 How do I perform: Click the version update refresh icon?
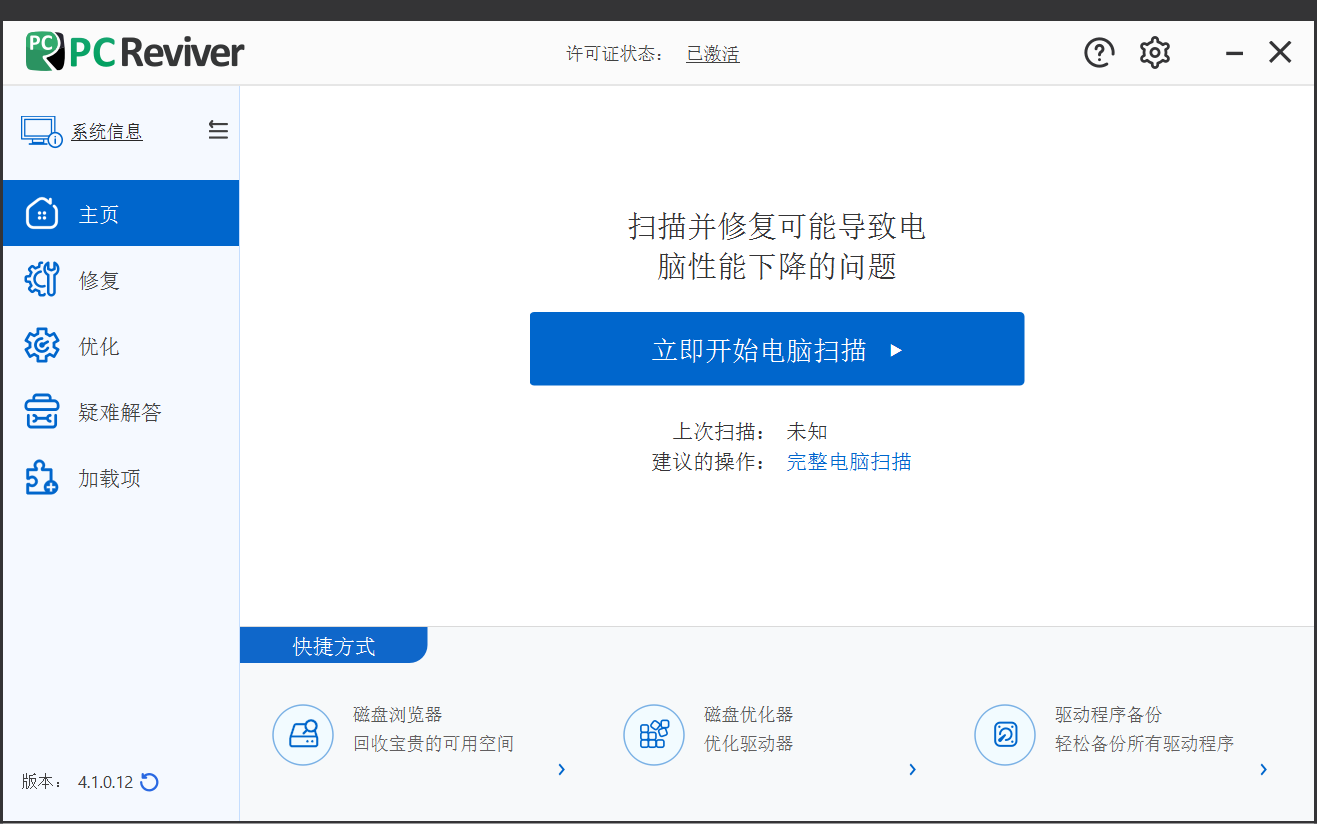click(149, 782)
